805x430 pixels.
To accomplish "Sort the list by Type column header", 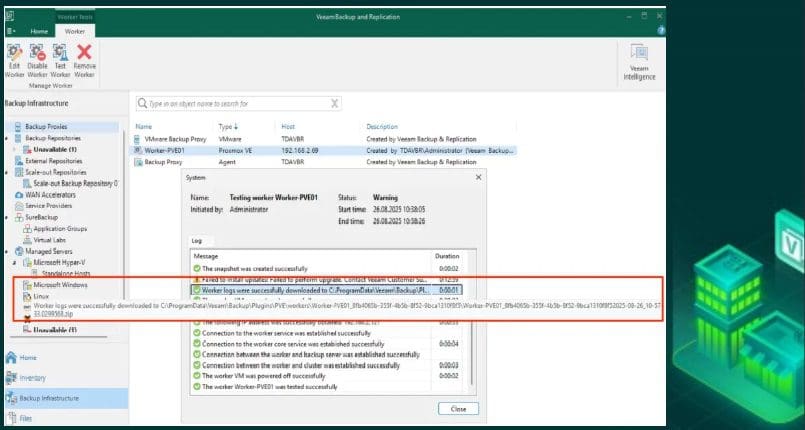I will tap(227, 127).
